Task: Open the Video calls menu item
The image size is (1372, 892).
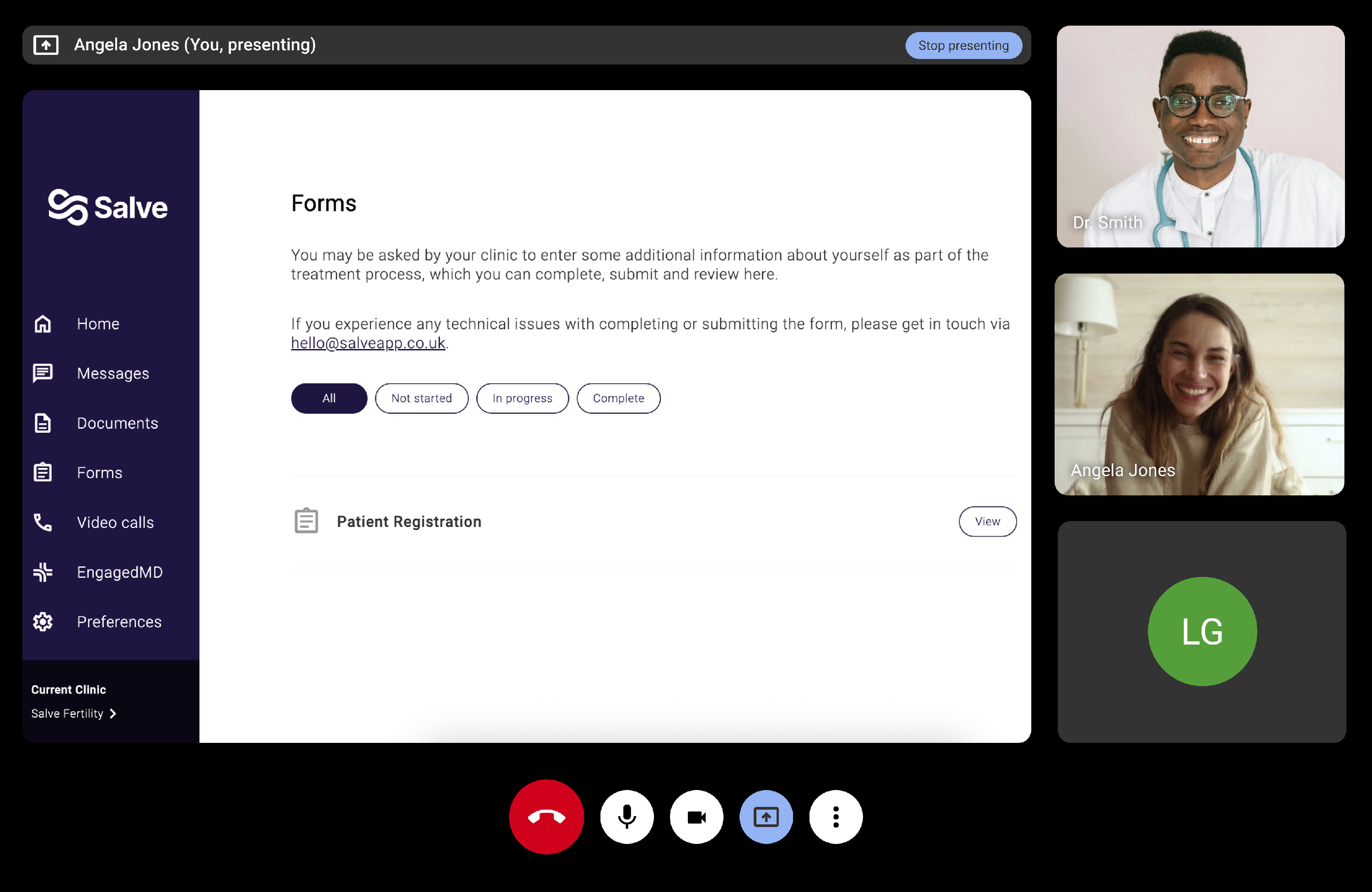Action: 115,522
